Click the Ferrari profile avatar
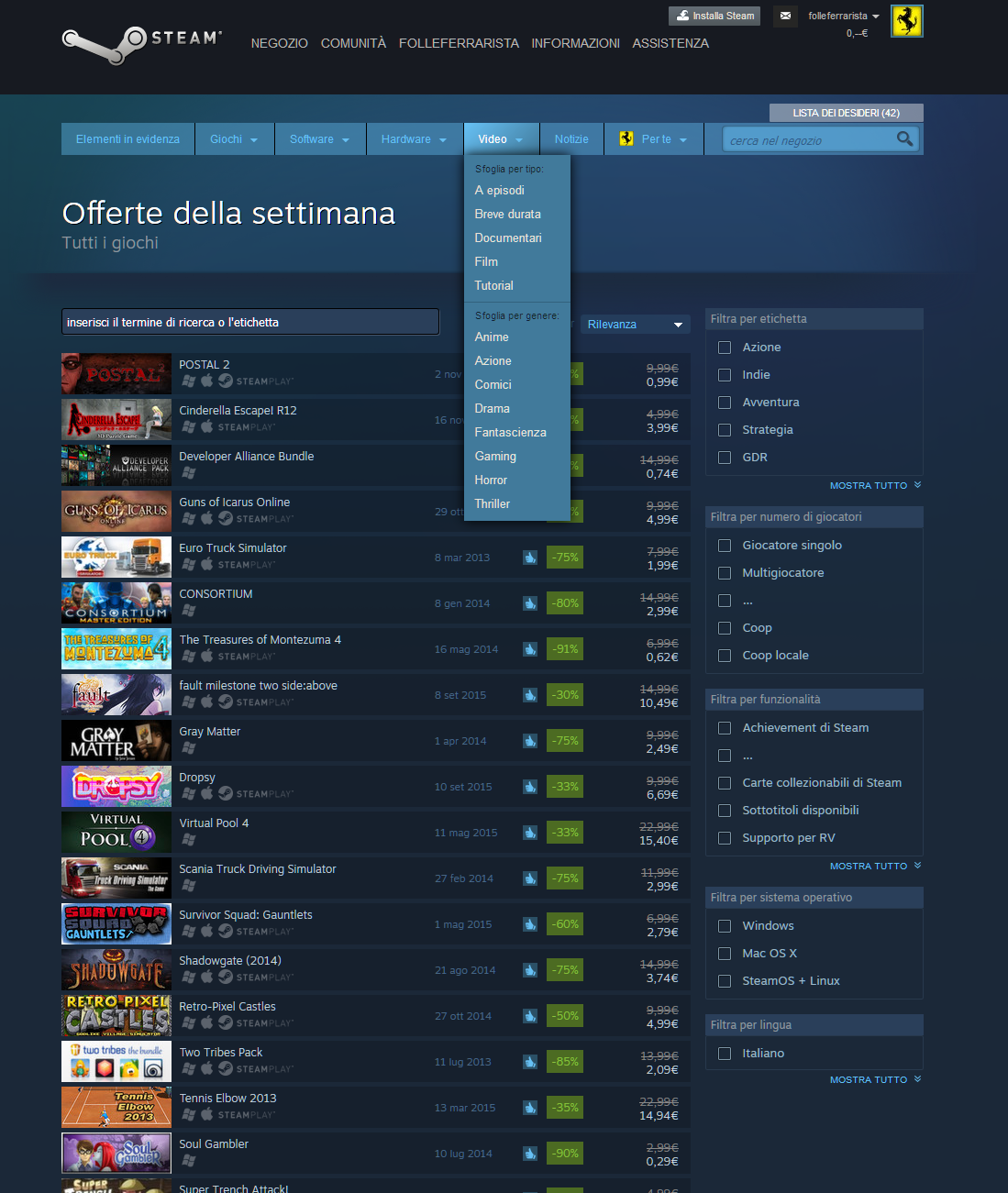Viewport: 1008px width, 1193px height. point(907,21)
